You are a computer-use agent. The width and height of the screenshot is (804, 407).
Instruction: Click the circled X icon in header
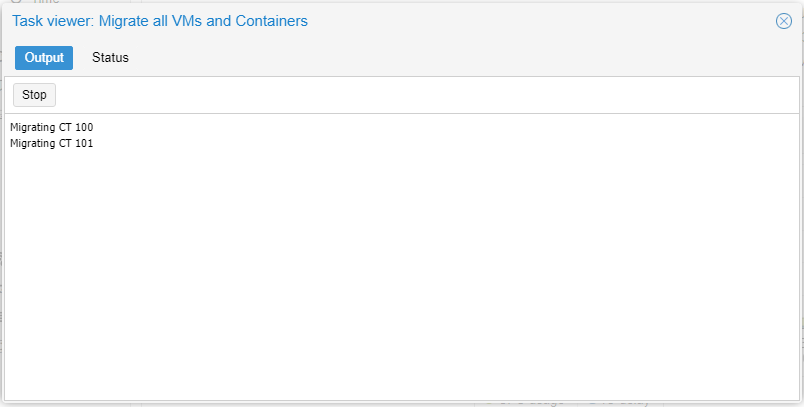click(x=784, y=21)
